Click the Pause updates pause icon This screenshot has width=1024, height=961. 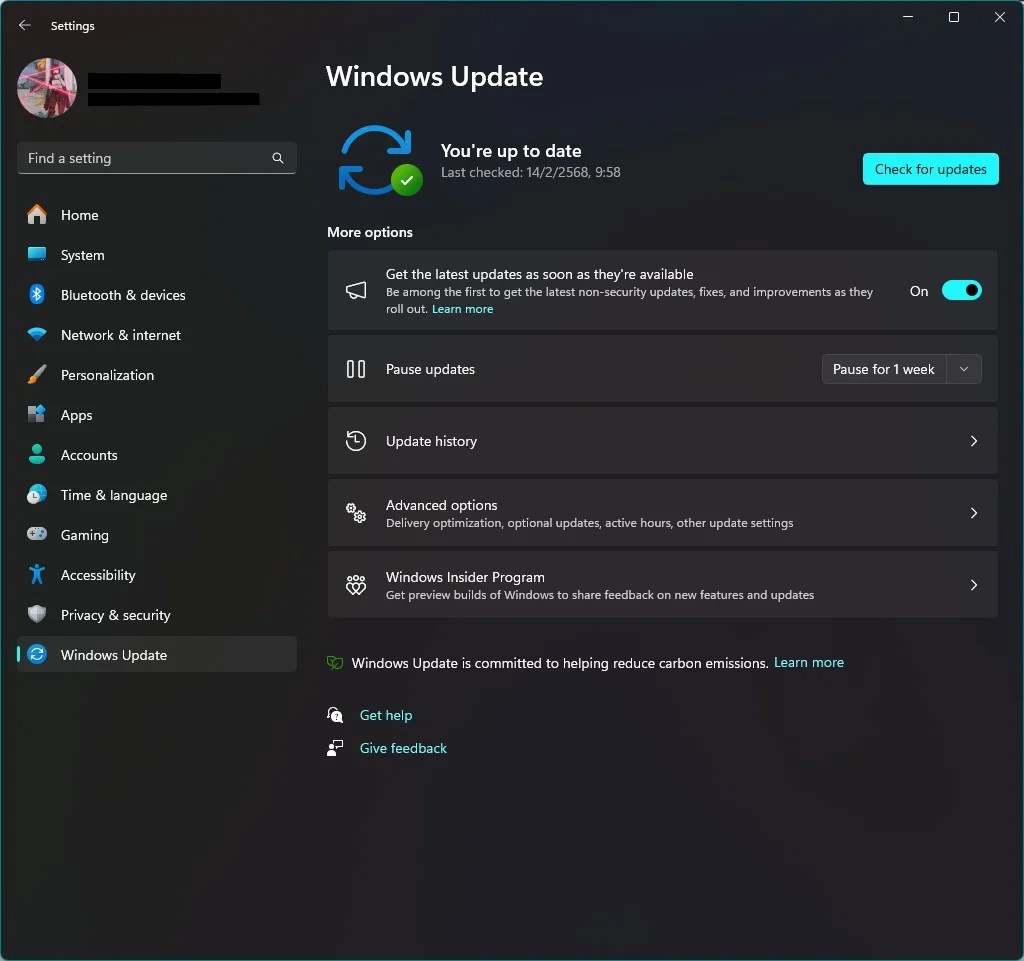point(356,369)
